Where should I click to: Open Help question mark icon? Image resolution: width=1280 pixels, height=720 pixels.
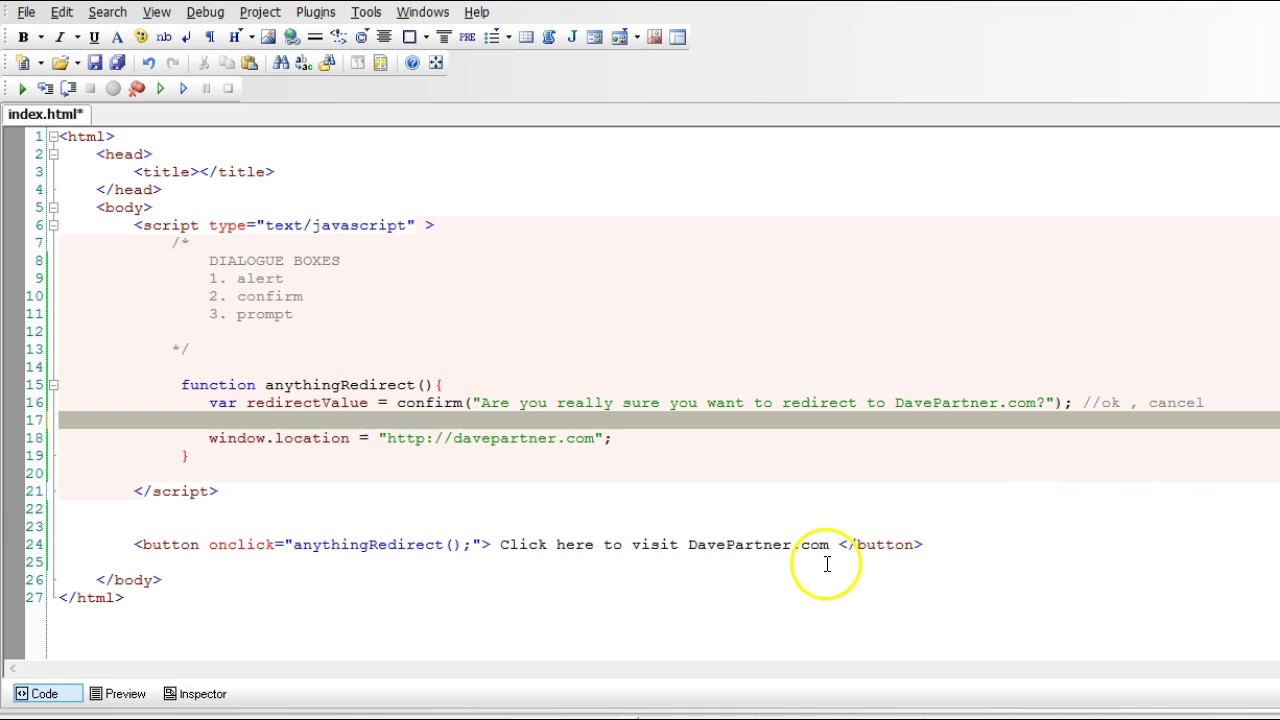pyautogui.click(x=412, y=62)
